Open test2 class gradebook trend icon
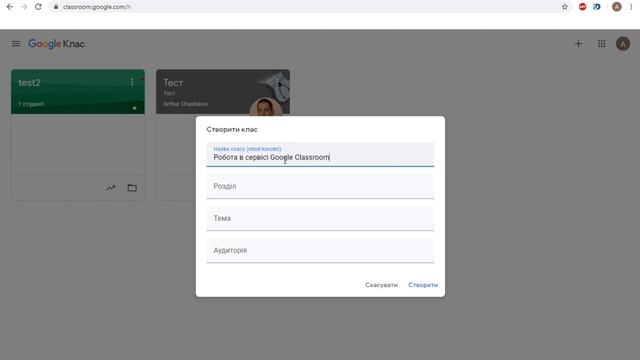 pyautogui.click(x=111, y=188)
